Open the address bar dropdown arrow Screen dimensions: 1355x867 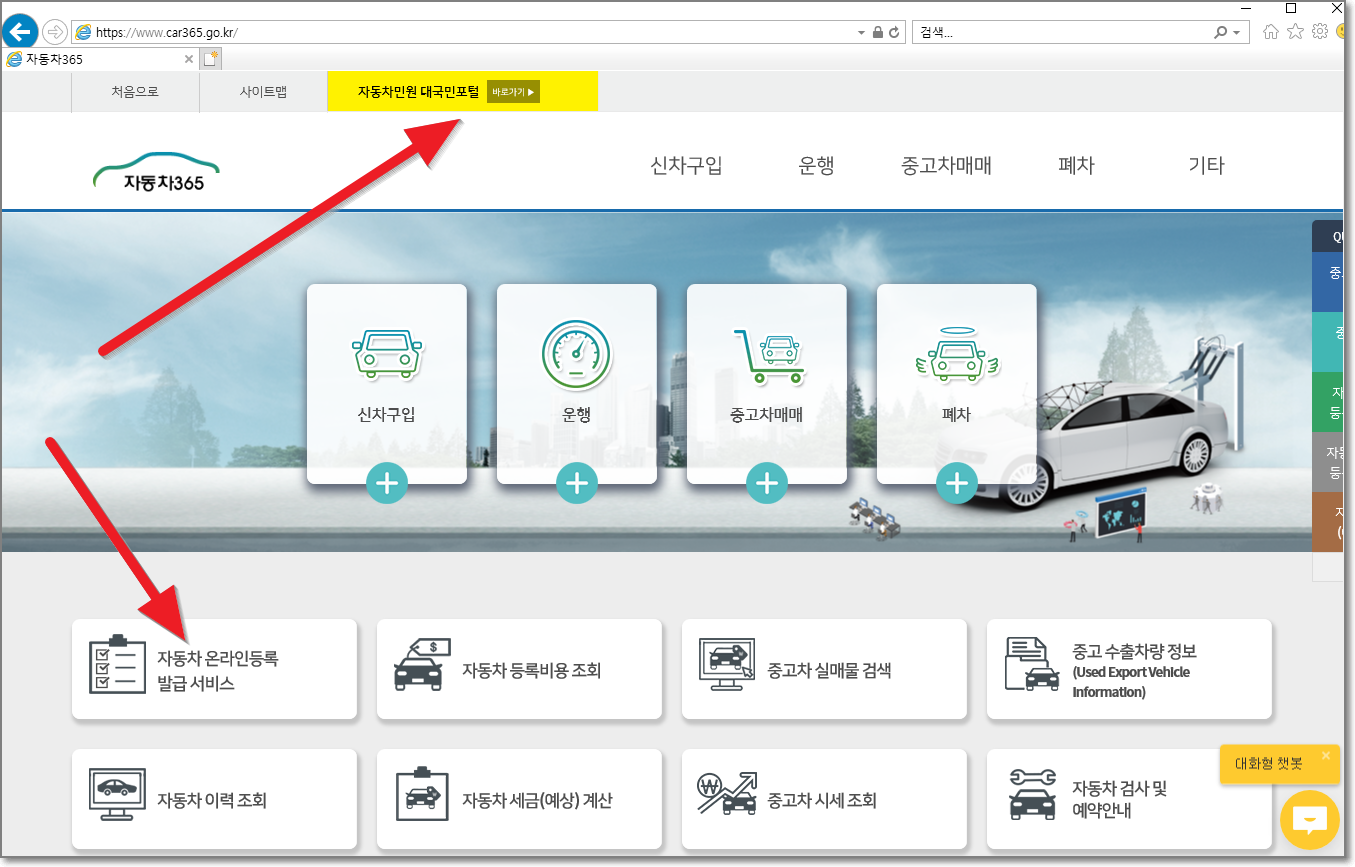click(862, 33)
